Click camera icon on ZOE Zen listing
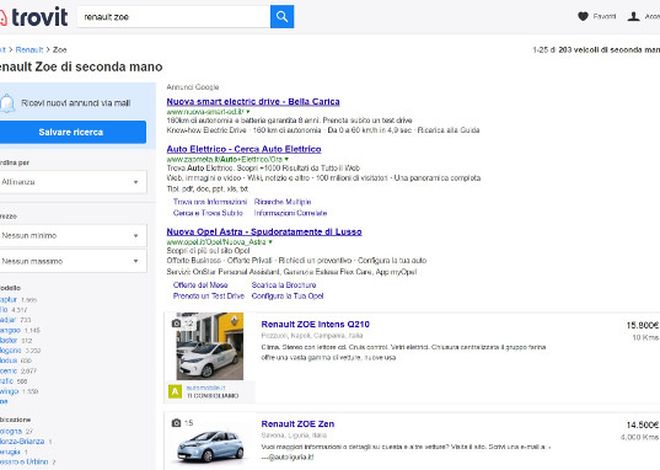 [x=176, y=423]
